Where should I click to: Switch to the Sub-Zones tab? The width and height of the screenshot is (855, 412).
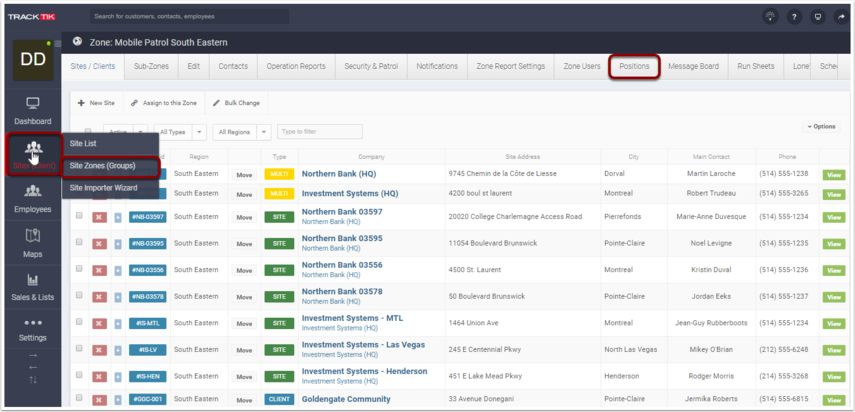click(x=151, y=66)
